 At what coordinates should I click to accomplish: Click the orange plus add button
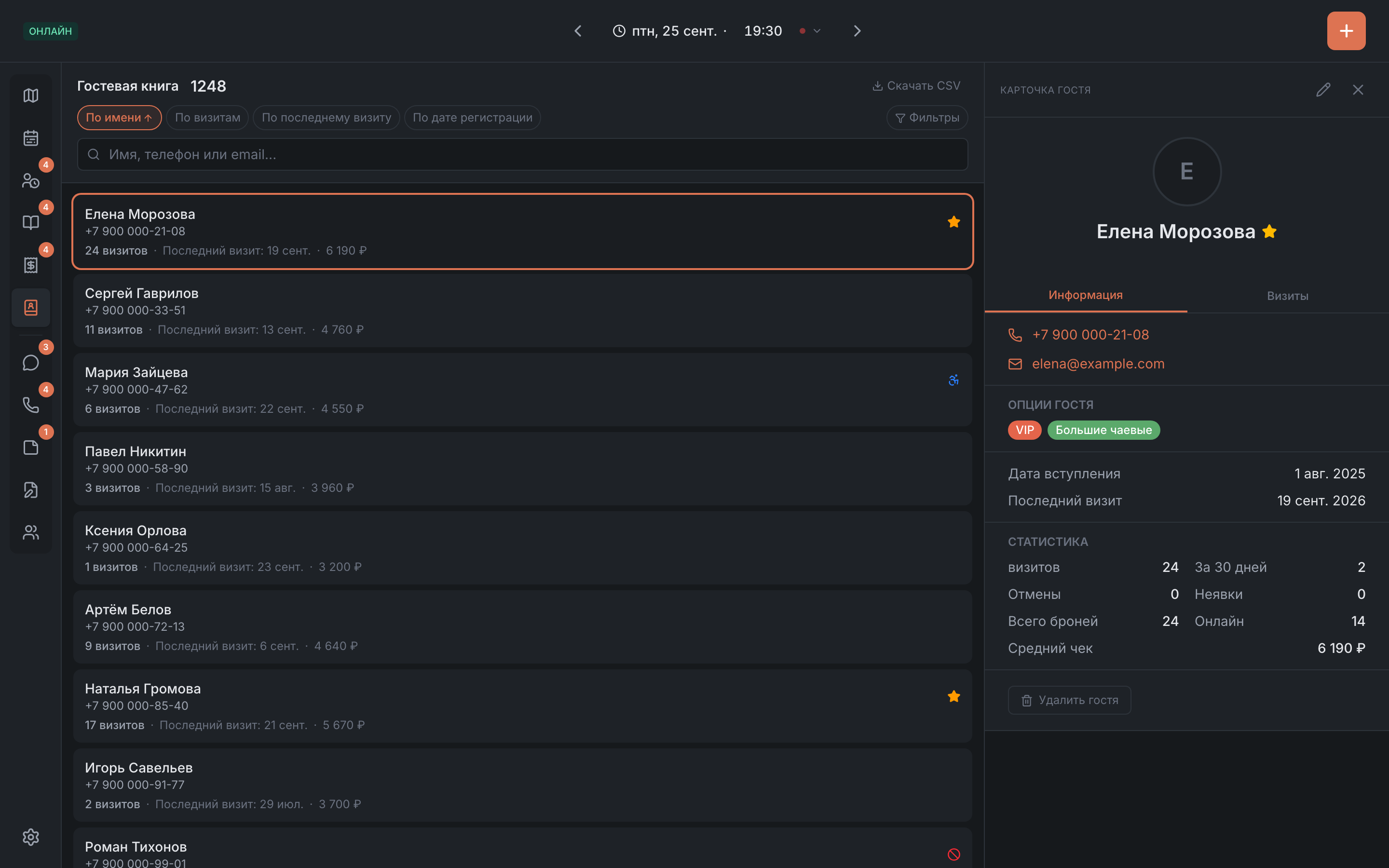point(1346,31)
